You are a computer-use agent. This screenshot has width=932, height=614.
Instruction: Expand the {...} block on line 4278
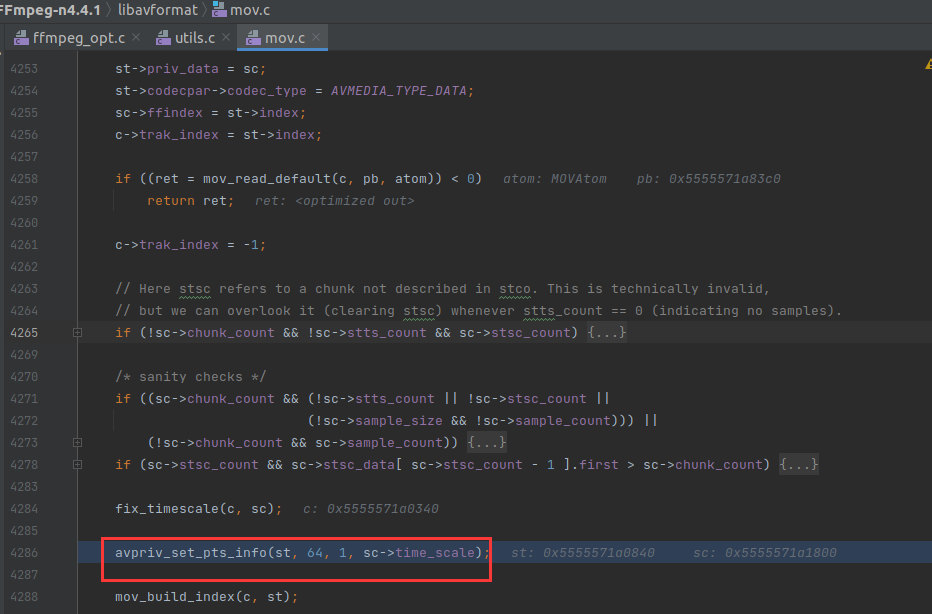coord(798,464)
